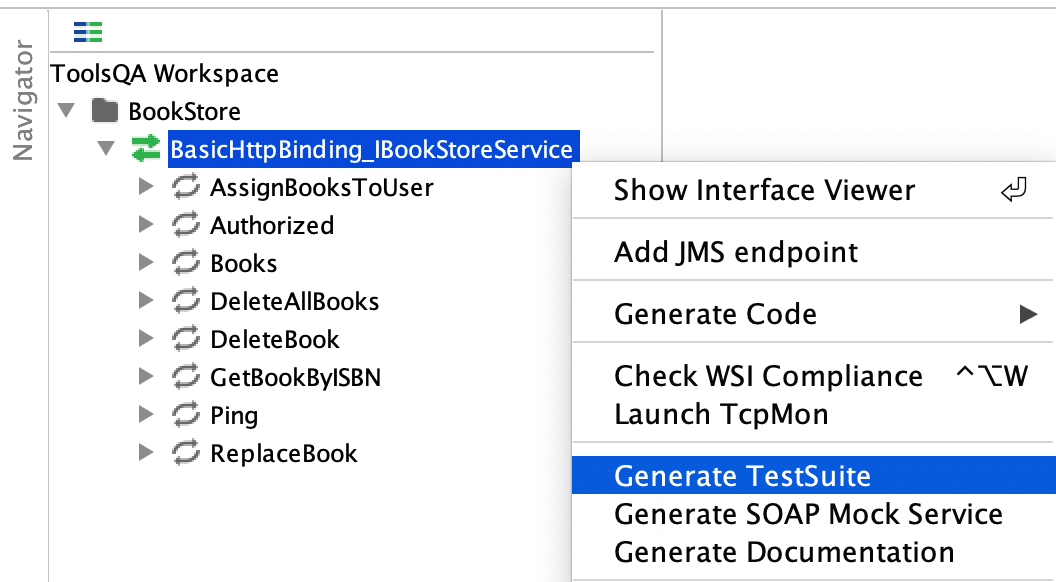Viewport: 1056px width, 582px height.
Task: Click the ReplaceBook operation icon
Action: (185, 453)
